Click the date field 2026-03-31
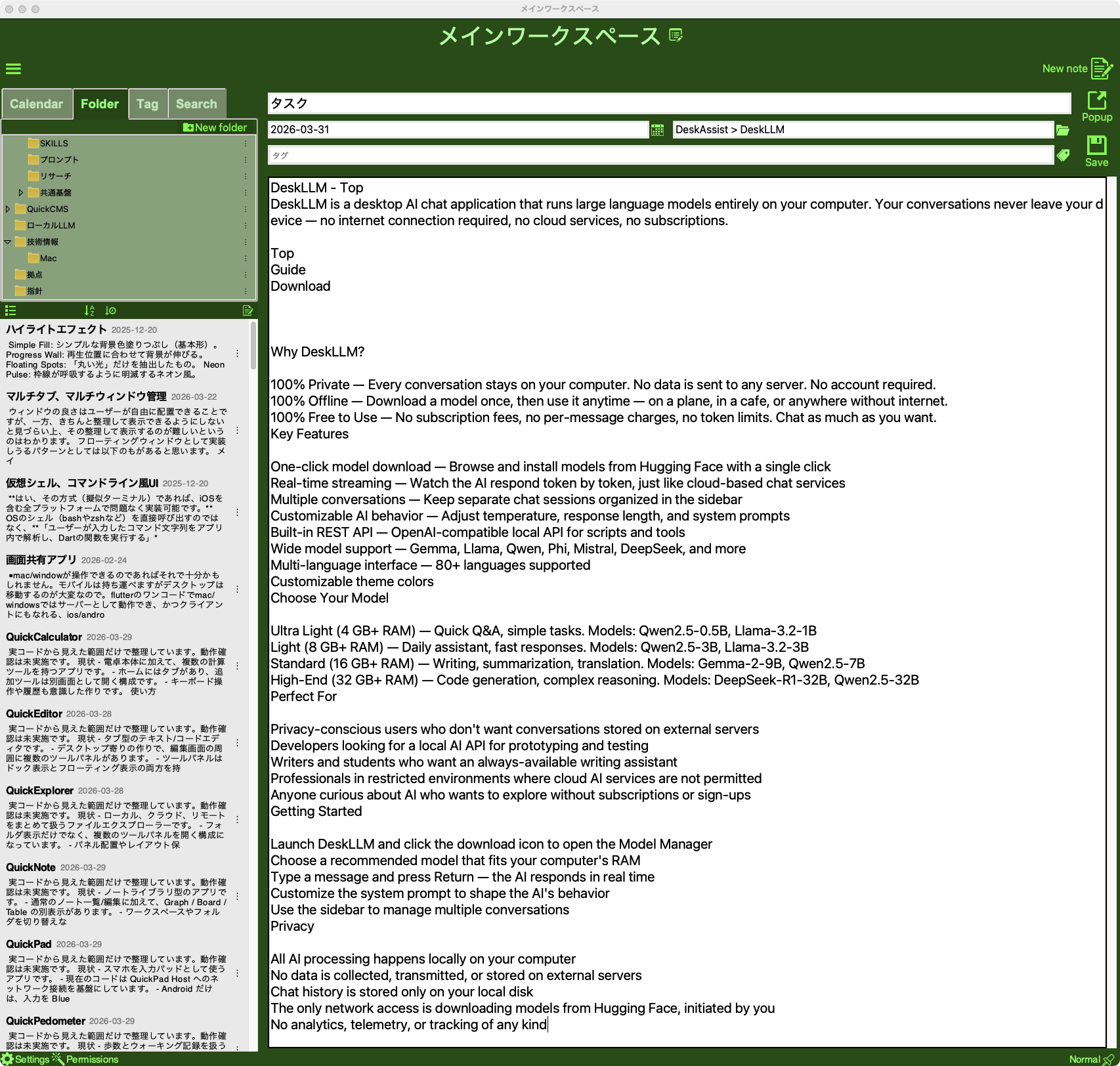Viewport: 1120px width, 1066px height. [x=458, y=130]
